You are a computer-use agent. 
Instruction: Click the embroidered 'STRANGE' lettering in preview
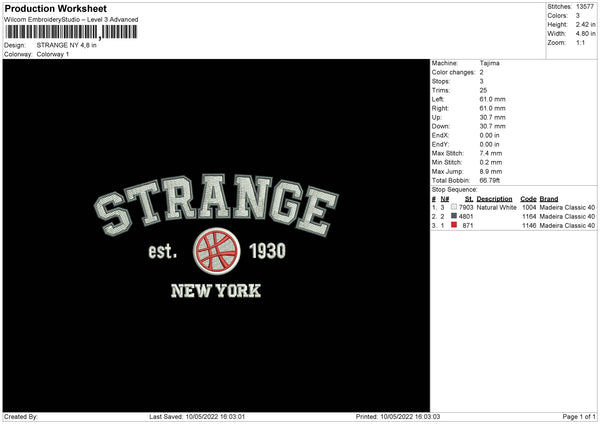pyautogui.click(x=216, y=205)
